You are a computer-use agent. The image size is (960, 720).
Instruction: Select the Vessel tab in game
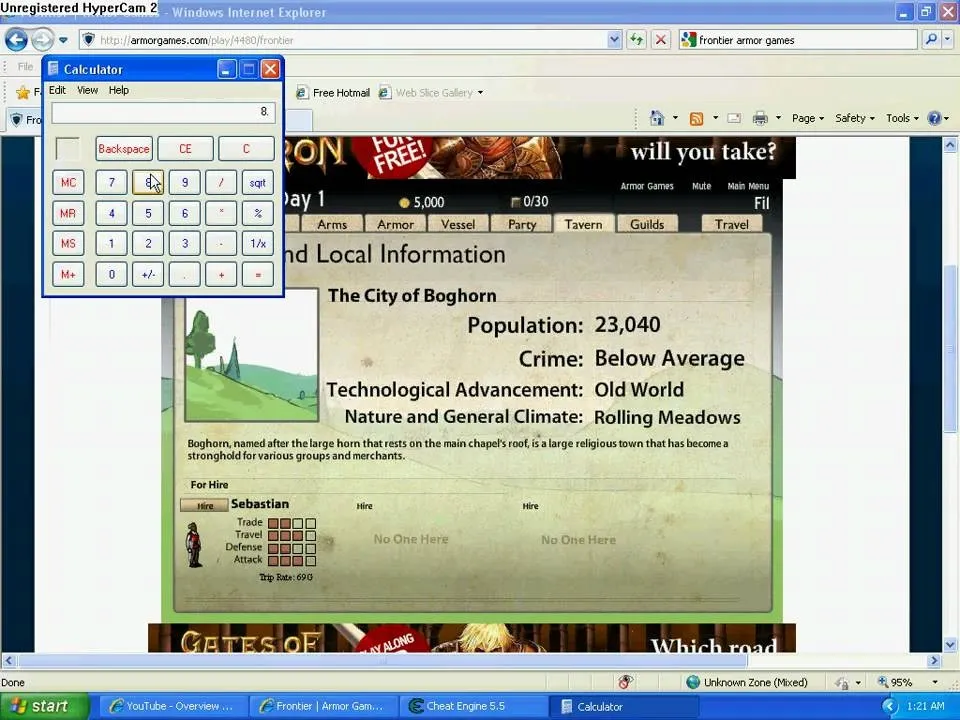[458, 224]
